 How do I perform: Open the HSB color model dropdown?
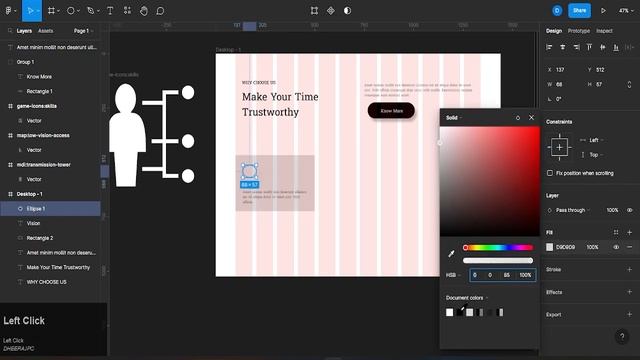tap(453, 275)
